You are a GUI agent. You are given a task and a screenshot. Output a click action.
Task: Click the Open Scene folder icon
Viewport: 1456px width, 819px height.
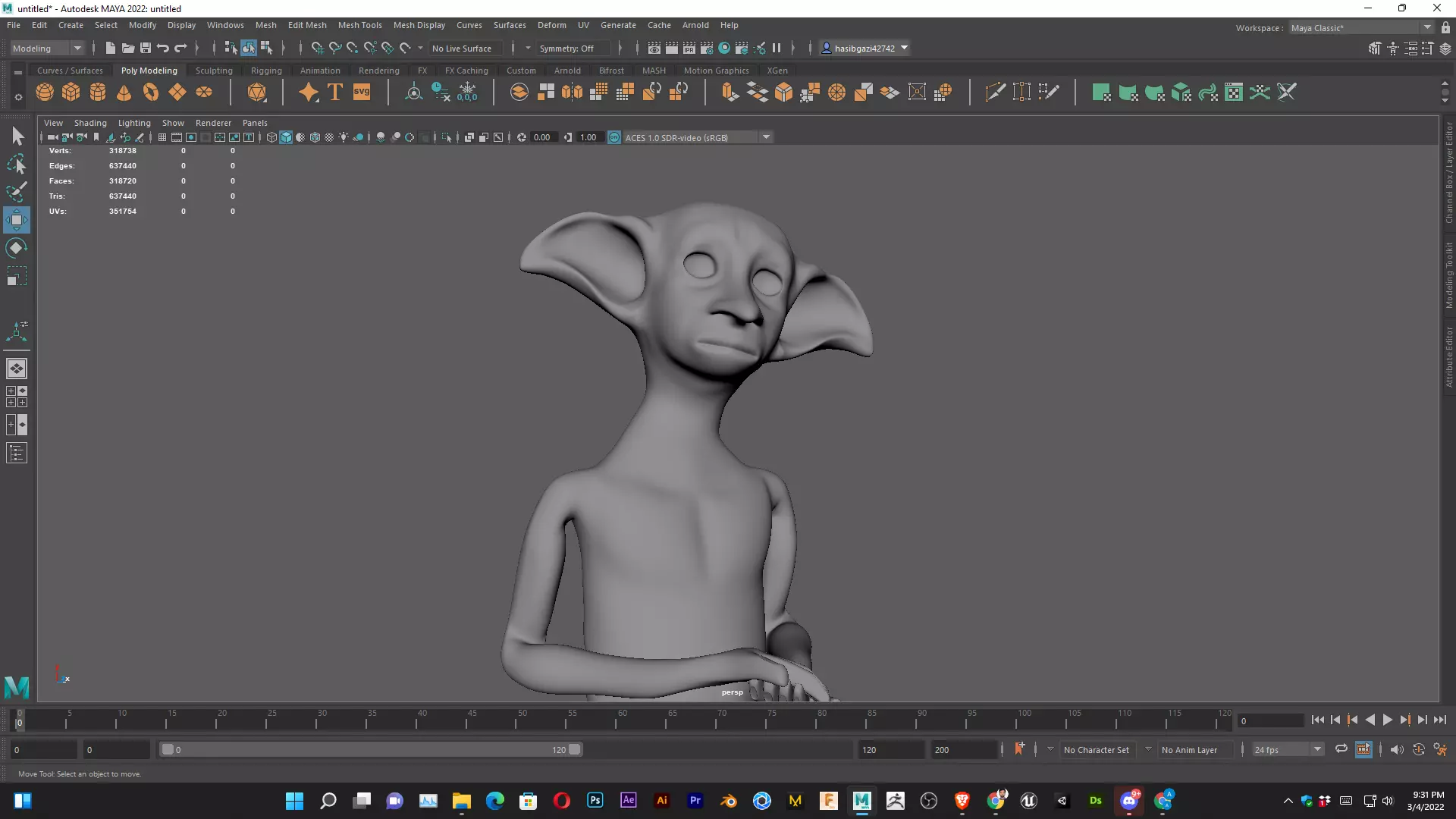tap(128, 49)
